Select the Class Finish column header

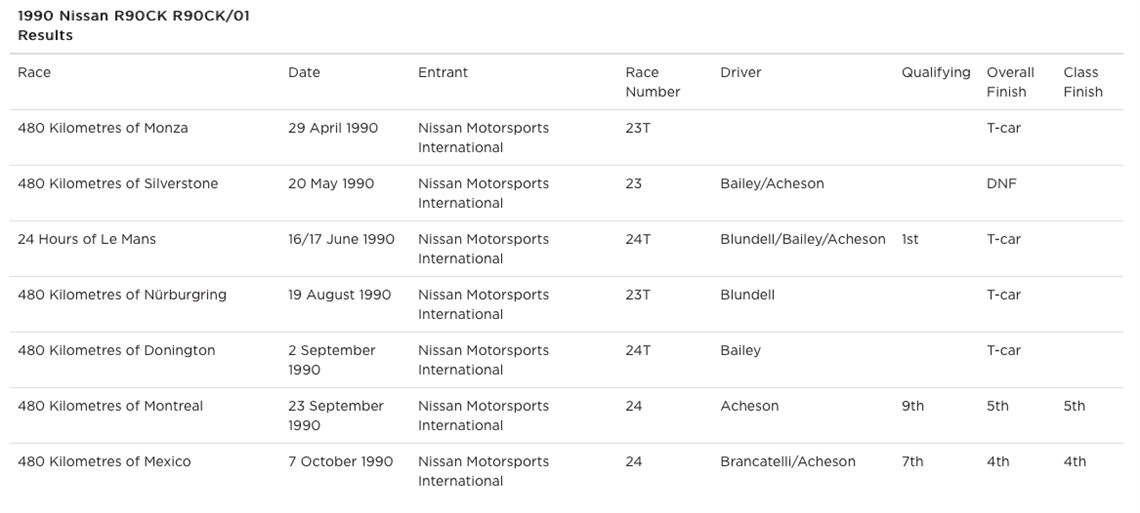click(1082, 82)
